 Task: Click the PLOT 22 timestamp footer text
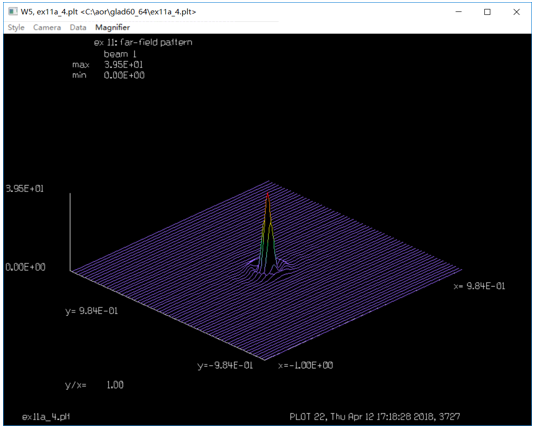tap(375, 417)
